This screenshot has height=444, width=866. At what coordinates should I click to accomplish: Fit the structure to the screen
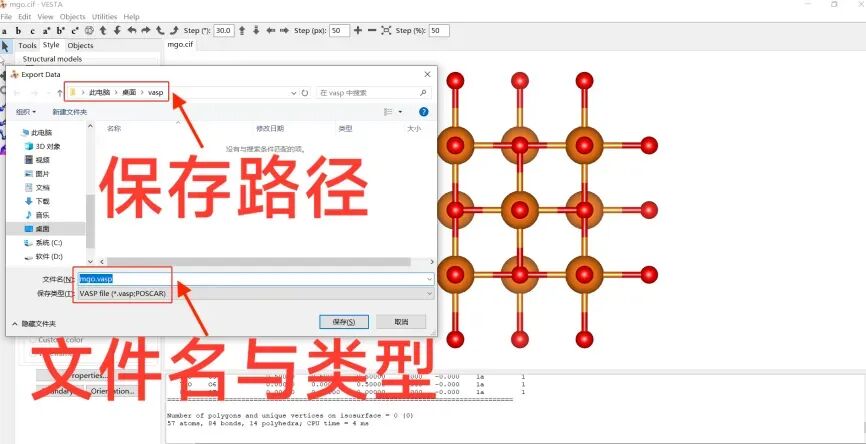click(x=386, y=31)
